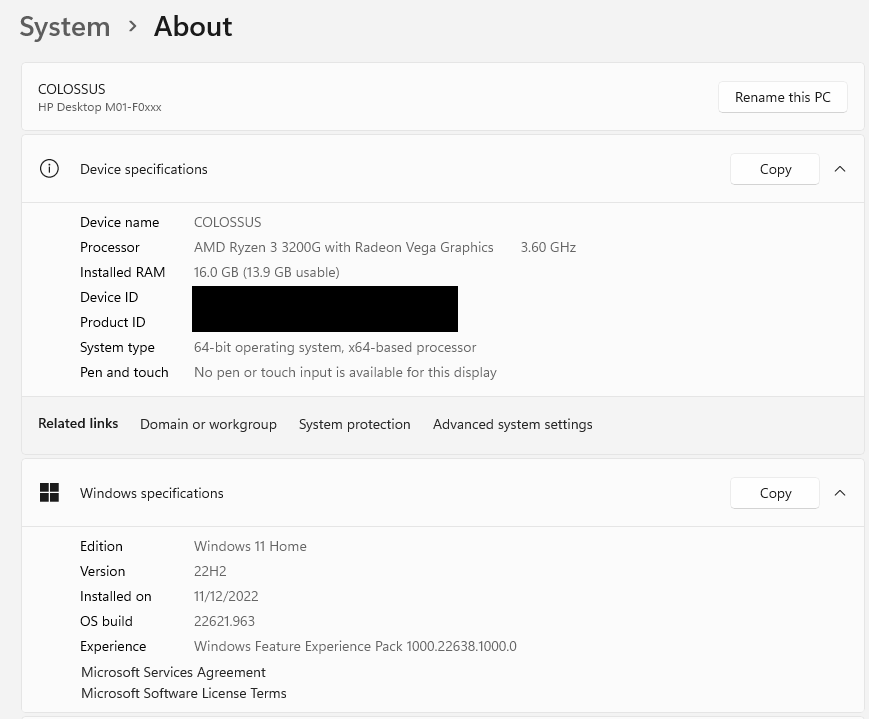Screen dimensions: 869x719
Task: Click HP Desktop M01-F0xxx model text
Action: 100,107
